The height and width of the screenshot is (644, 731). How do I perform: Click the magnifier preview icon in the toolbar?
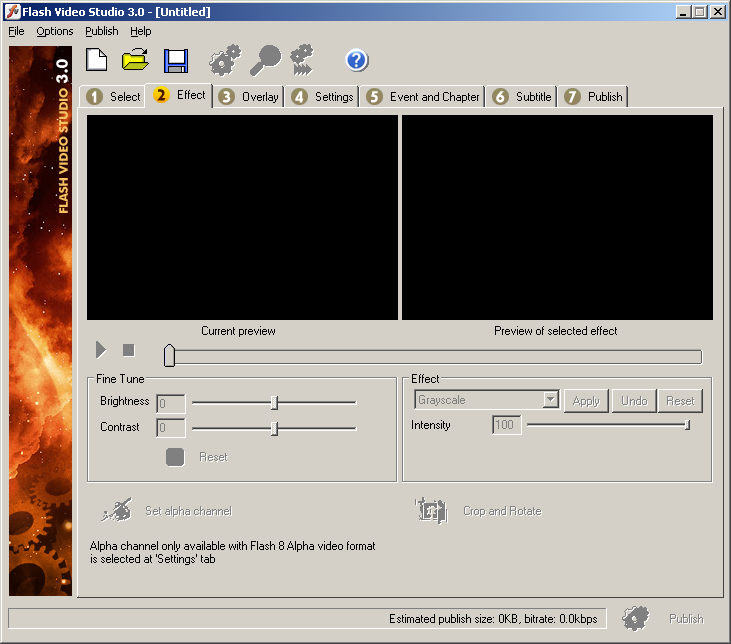point(265,60)
